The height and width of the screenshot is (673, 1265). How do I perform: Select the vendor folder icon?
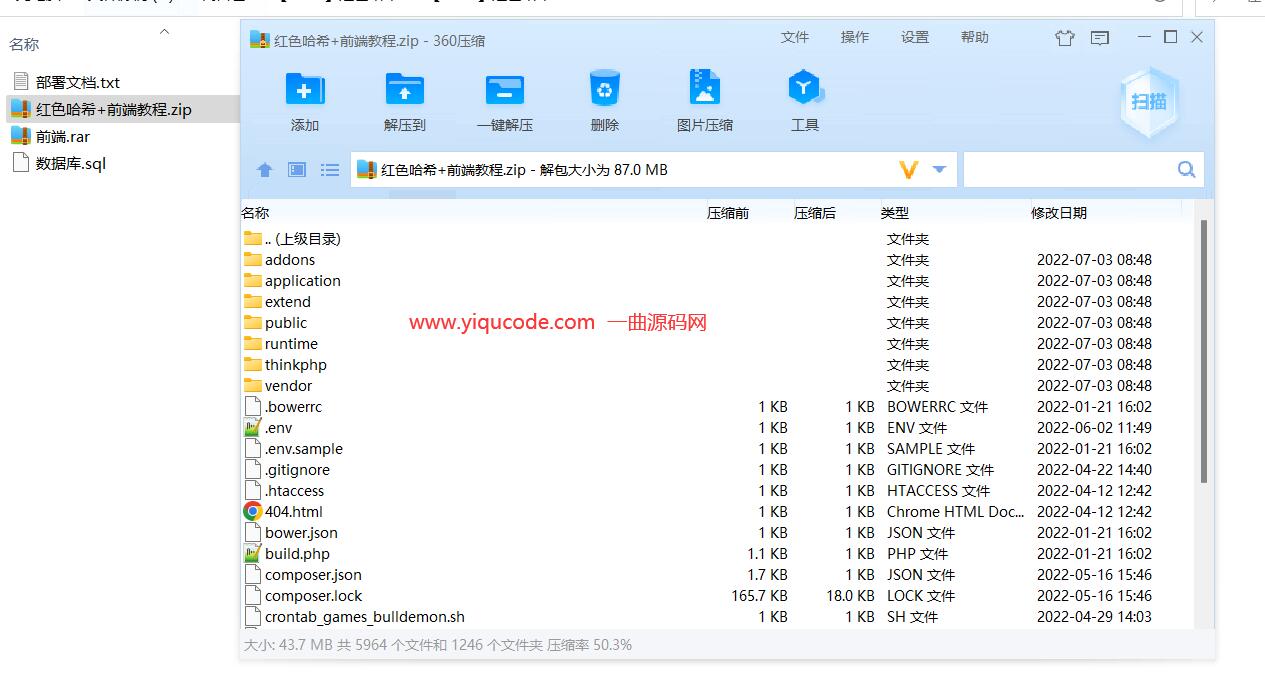(x=253, y=386)
